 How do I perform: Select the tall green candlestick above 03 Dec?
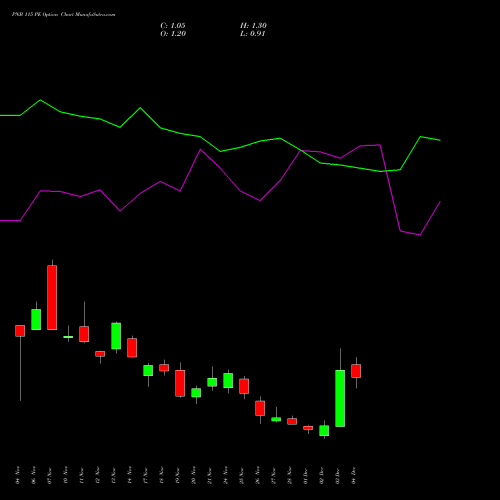[340, 398]
